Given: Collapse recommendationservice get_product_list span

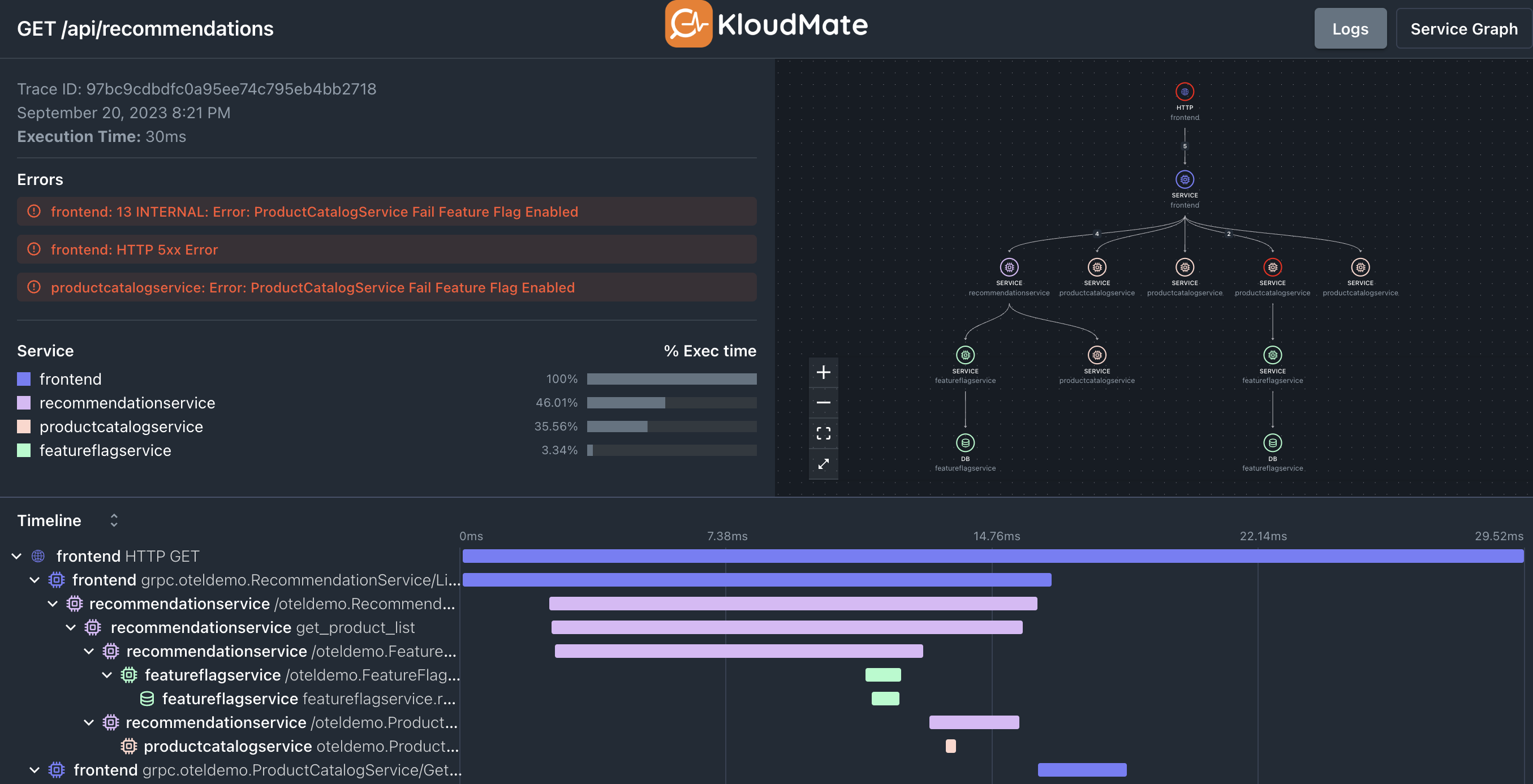Looking at the screenshot, I should pos(71,627).
